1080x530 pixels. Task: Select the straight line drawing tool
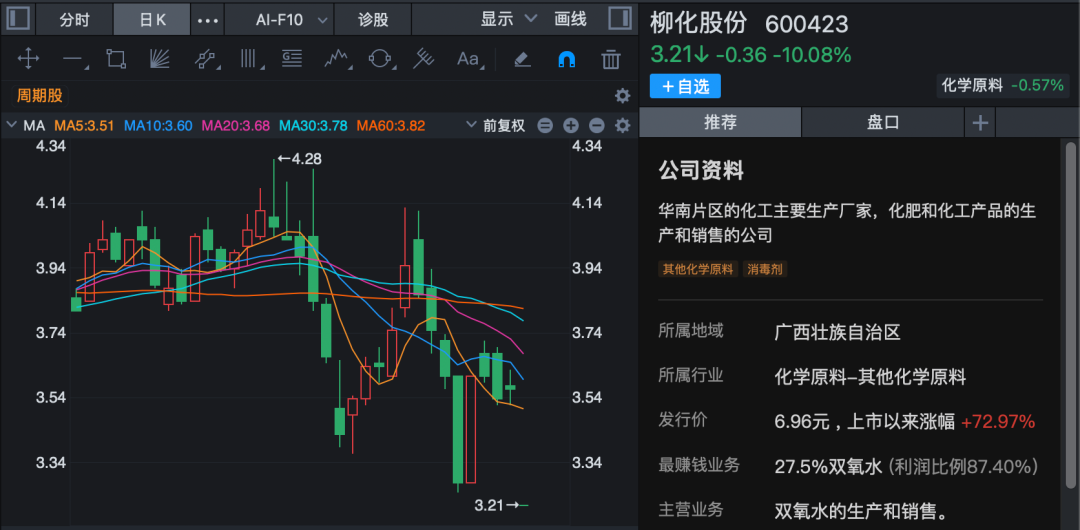click(72, 59)
